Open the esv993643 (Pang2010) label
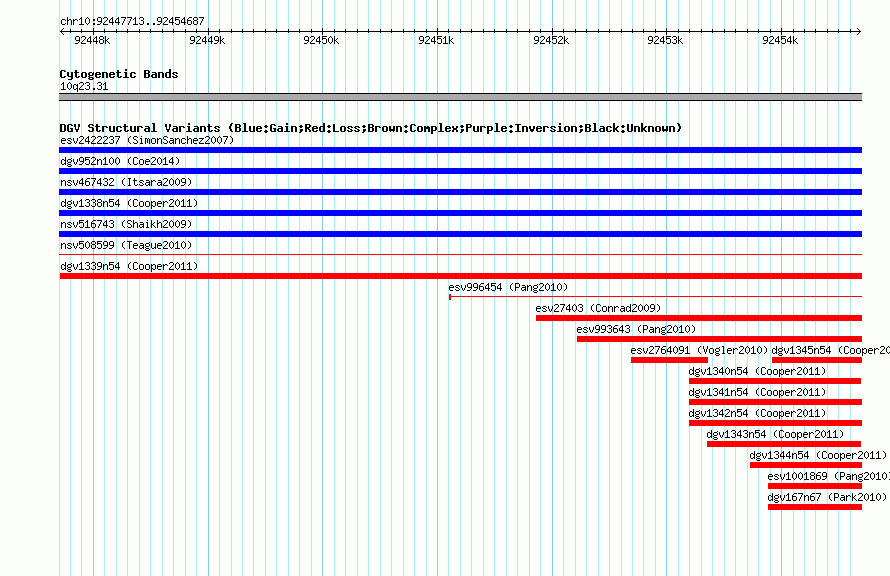This screenshot has width=890, height=576. 636,329
